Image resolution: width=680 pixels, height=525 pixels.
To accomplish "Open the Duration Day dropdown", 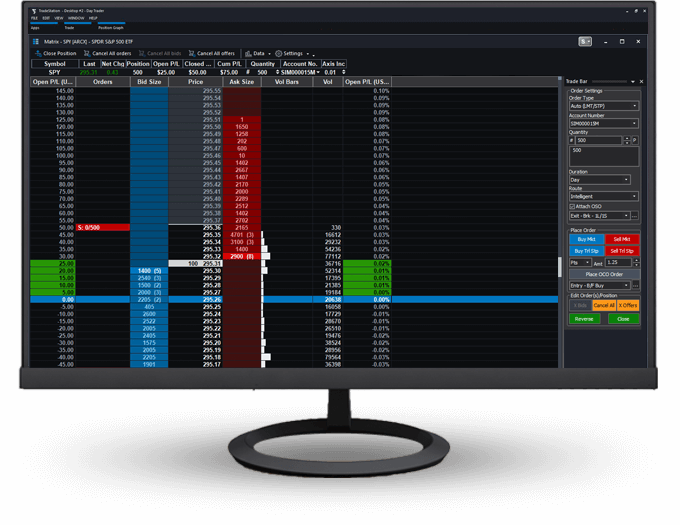I will pos(600,179).
